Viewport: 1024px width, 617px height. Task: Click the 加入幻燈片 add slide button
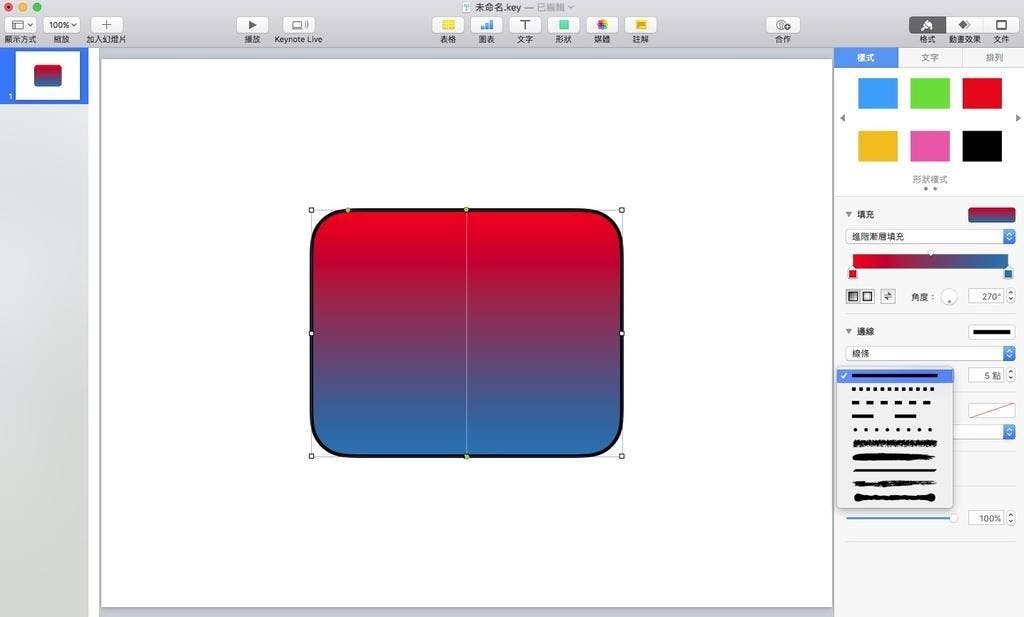coord(106,25)
